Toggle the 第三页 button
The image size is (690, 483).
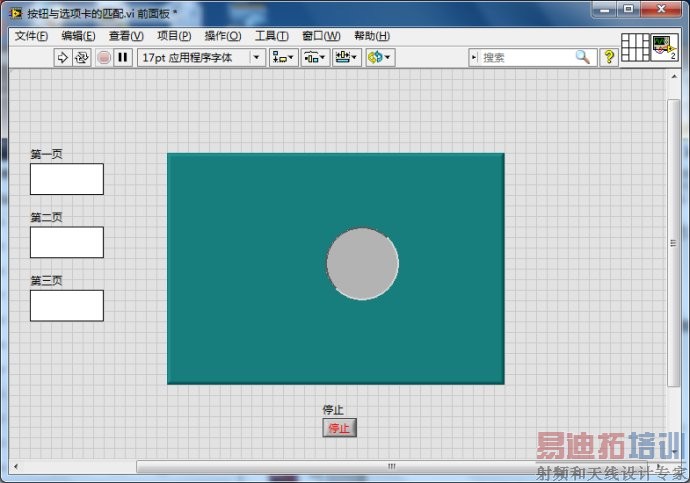(x=67, y=305)
